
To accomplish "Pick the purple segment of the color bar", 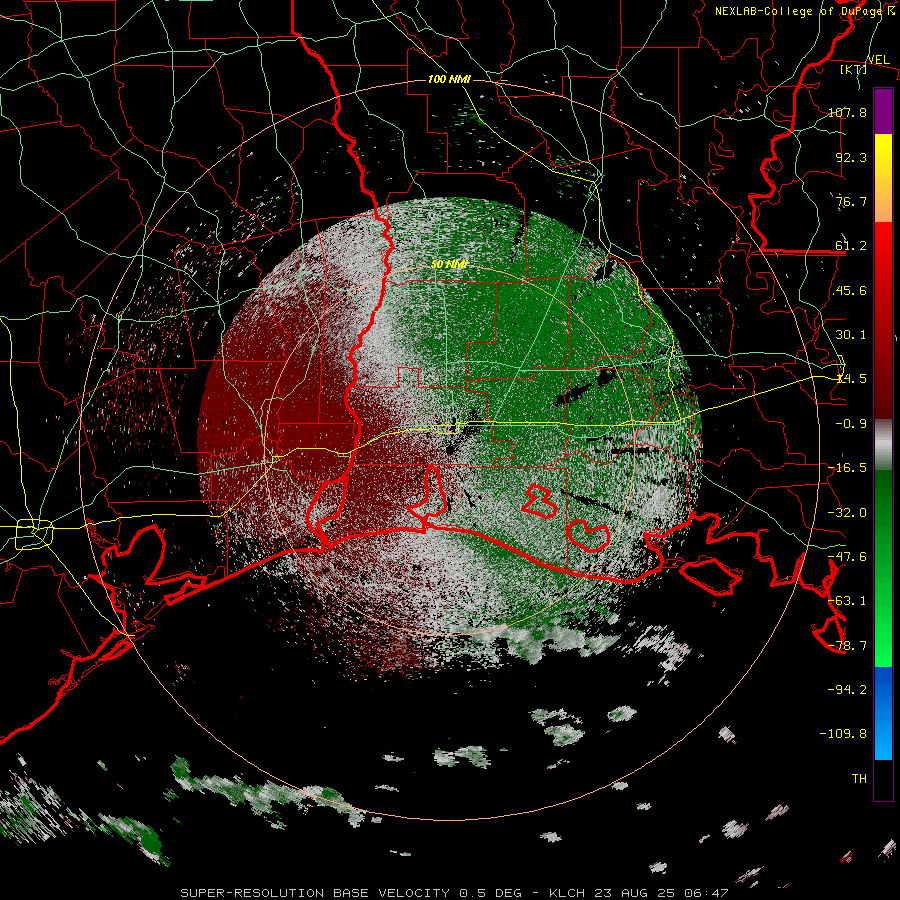I will tap(883, 111).
